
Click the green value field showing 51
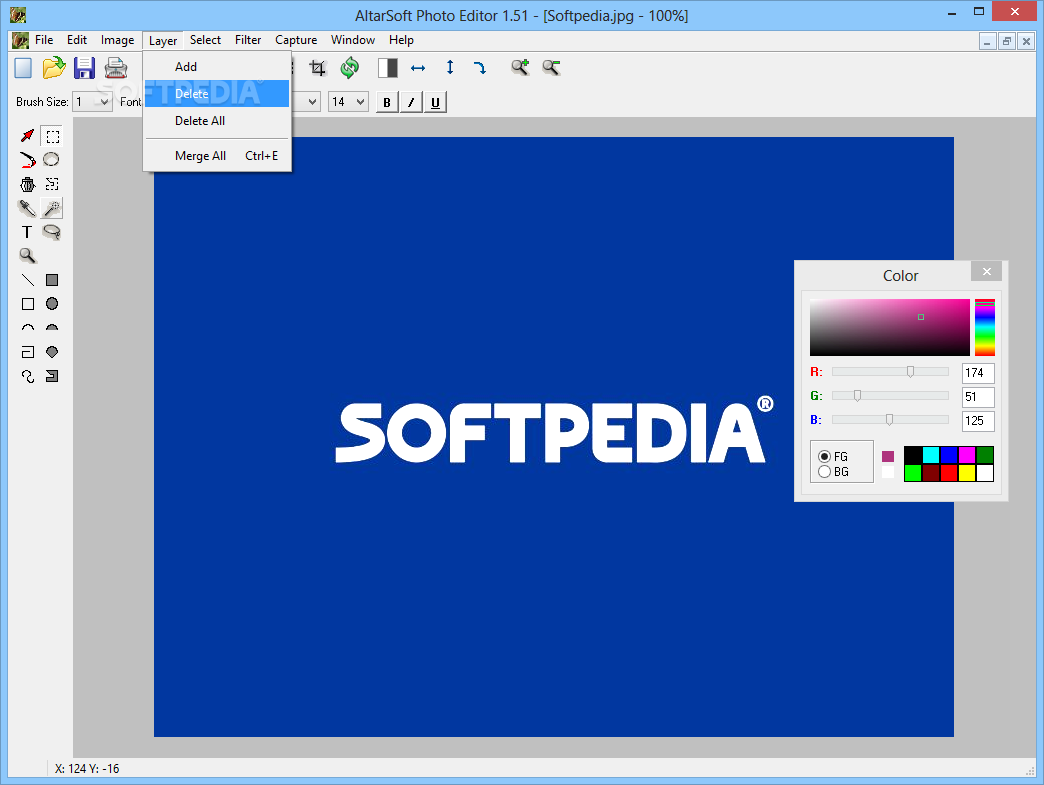pos(978,397)
